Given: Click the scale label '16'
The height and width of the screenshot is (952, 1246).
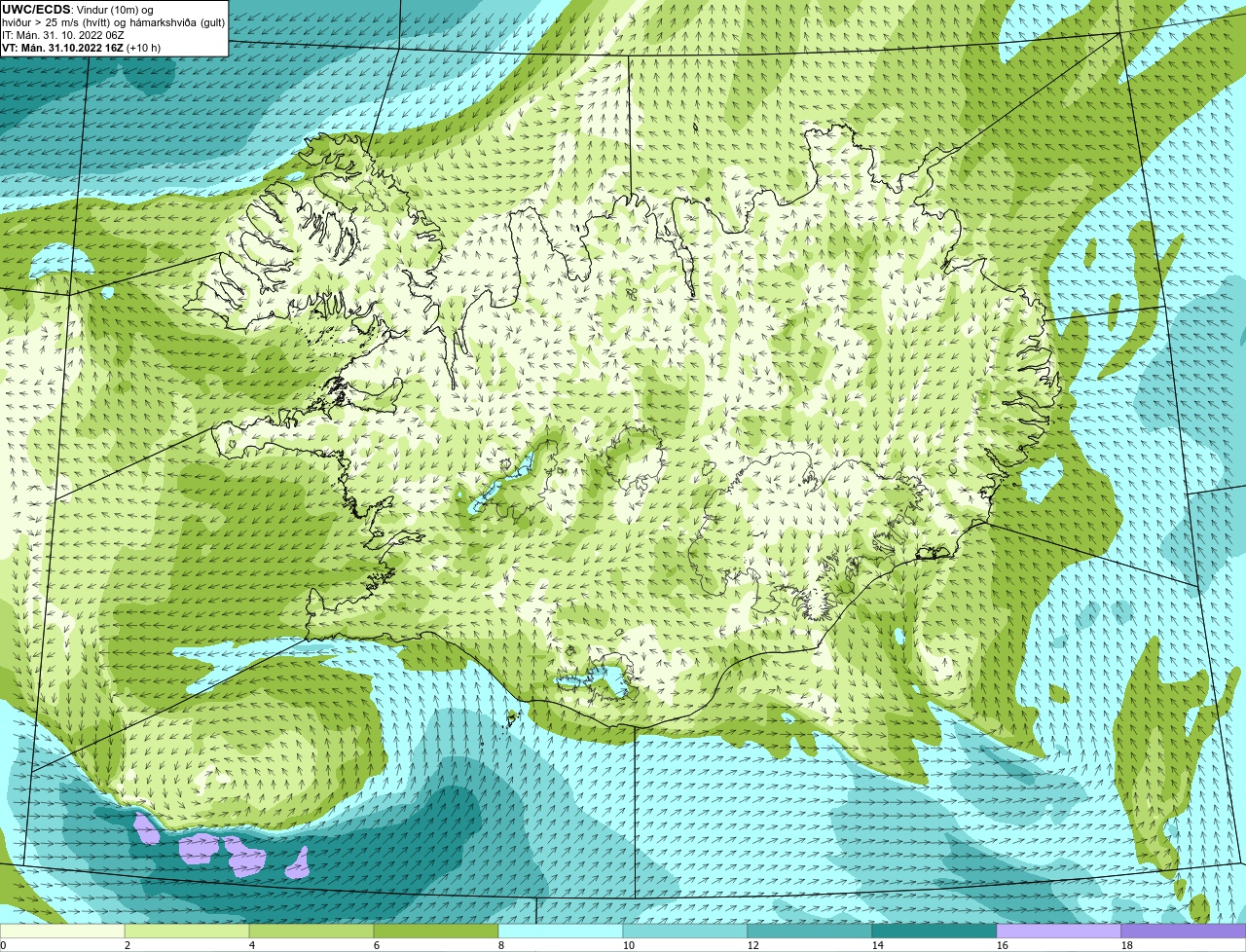Looking at the screenshot, I should pos(1003,945).
